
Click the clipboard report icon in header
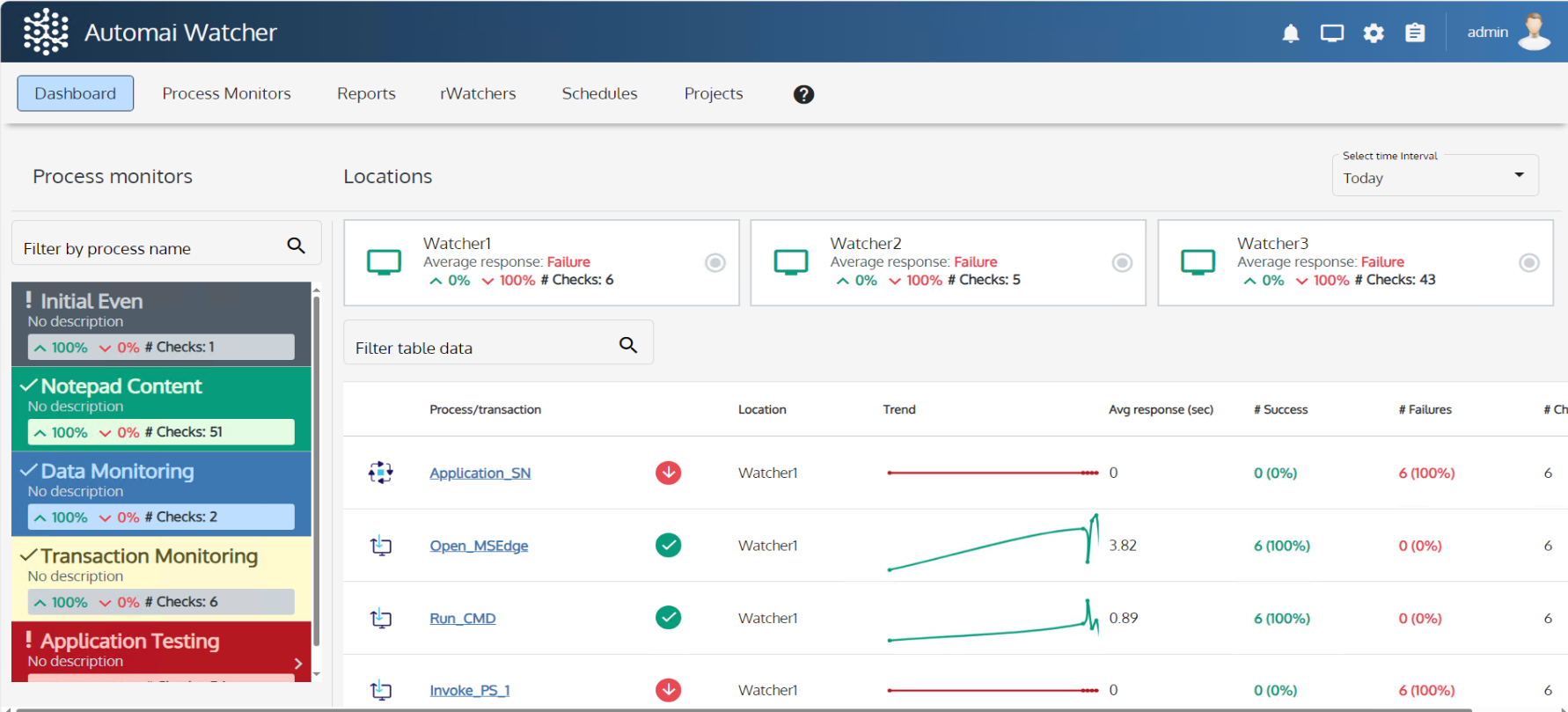point(1415,33)
